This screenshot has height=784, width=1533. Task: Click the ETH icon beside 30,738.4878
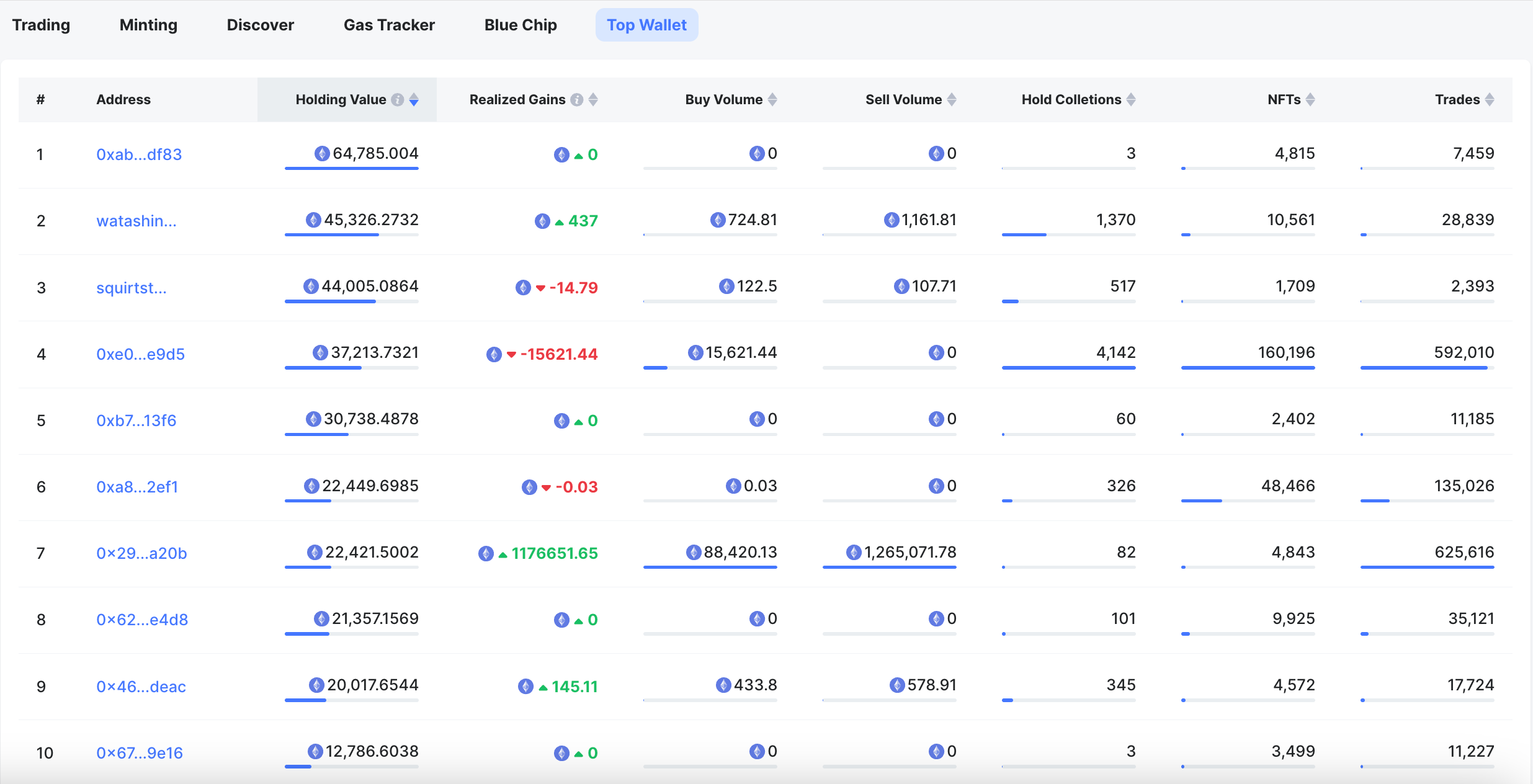tap(313, 419)
